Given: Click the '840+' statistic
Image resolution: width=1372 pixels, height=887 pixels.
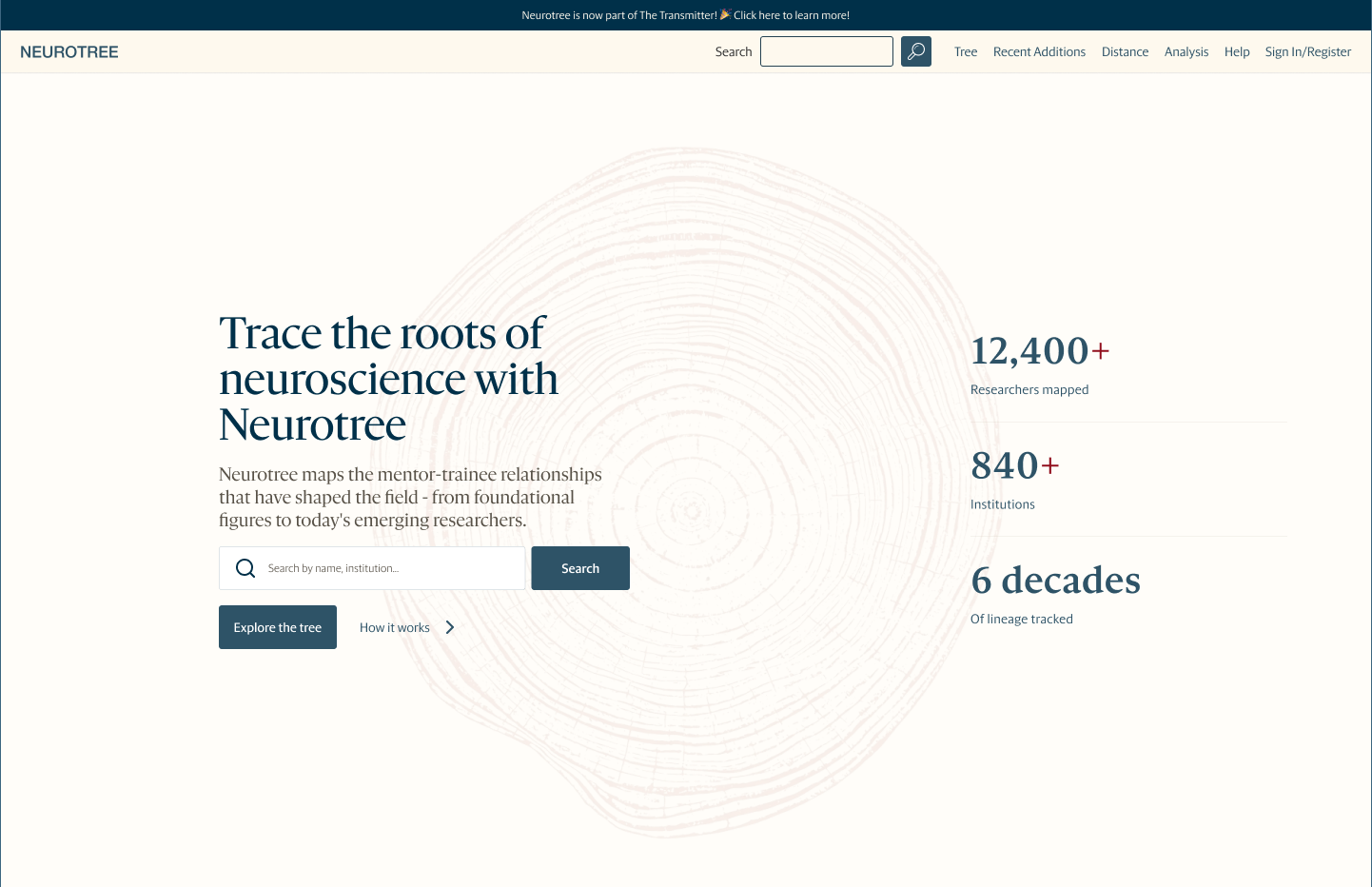Looking at the screenshot, I should (1015, 466).
